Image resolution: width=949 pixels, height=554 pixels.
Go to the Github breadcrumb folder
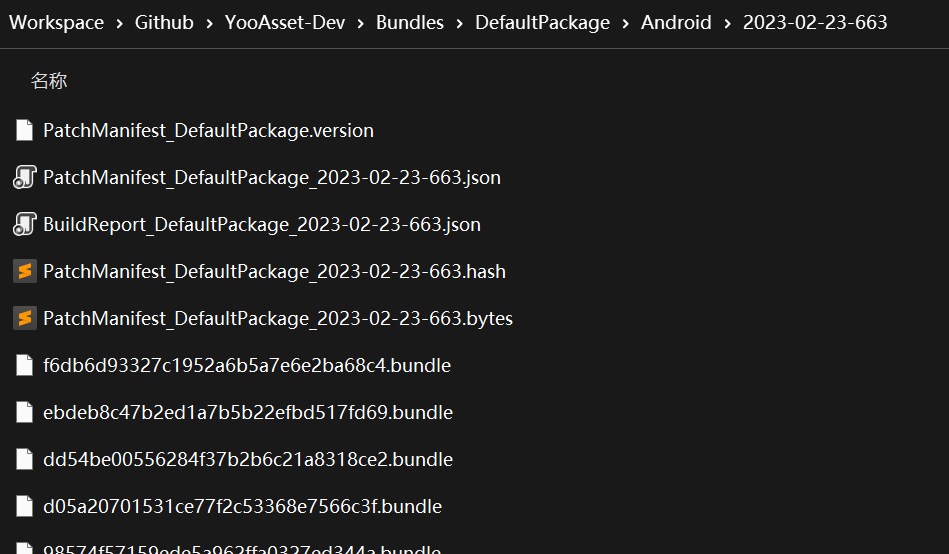click(x=164, y=22)
